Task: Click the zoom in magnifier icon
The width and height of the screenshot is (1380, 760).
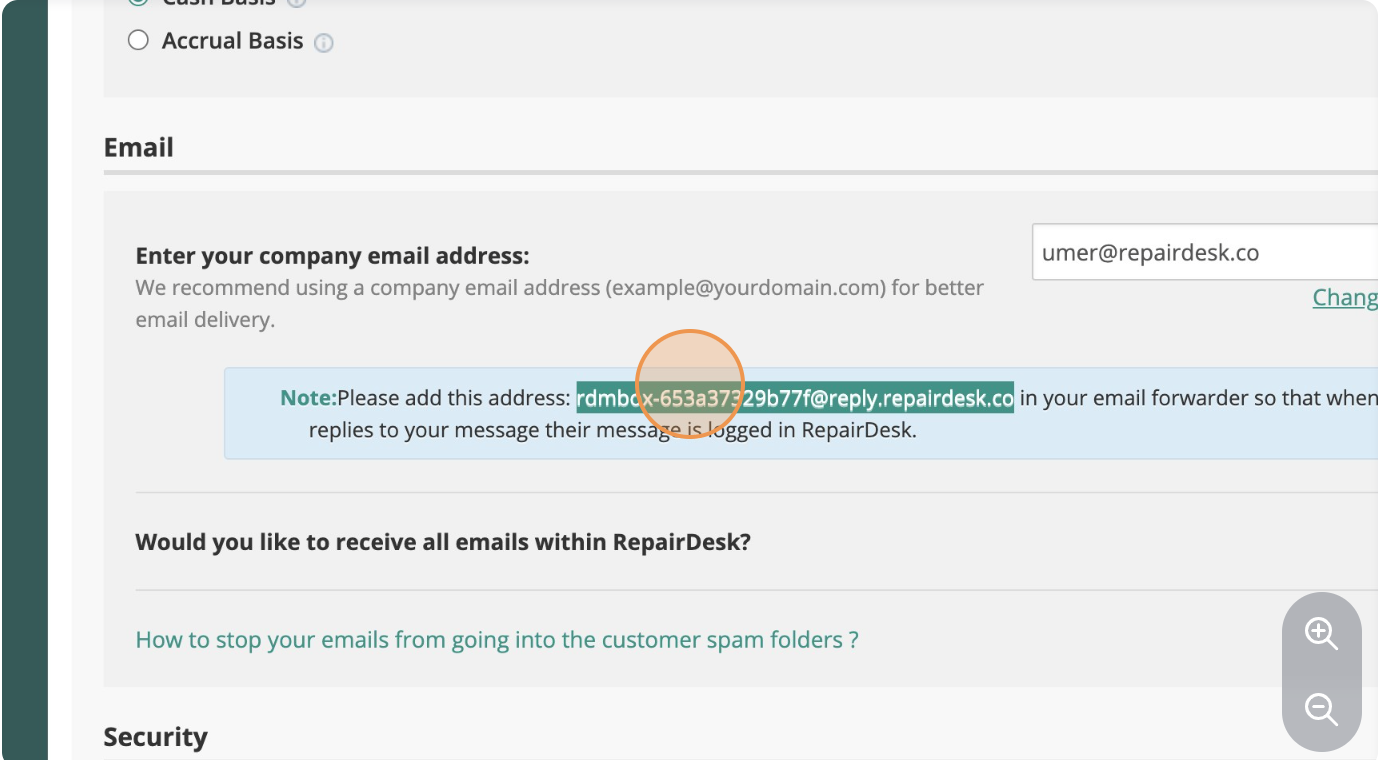Action: click(1321, 633)
